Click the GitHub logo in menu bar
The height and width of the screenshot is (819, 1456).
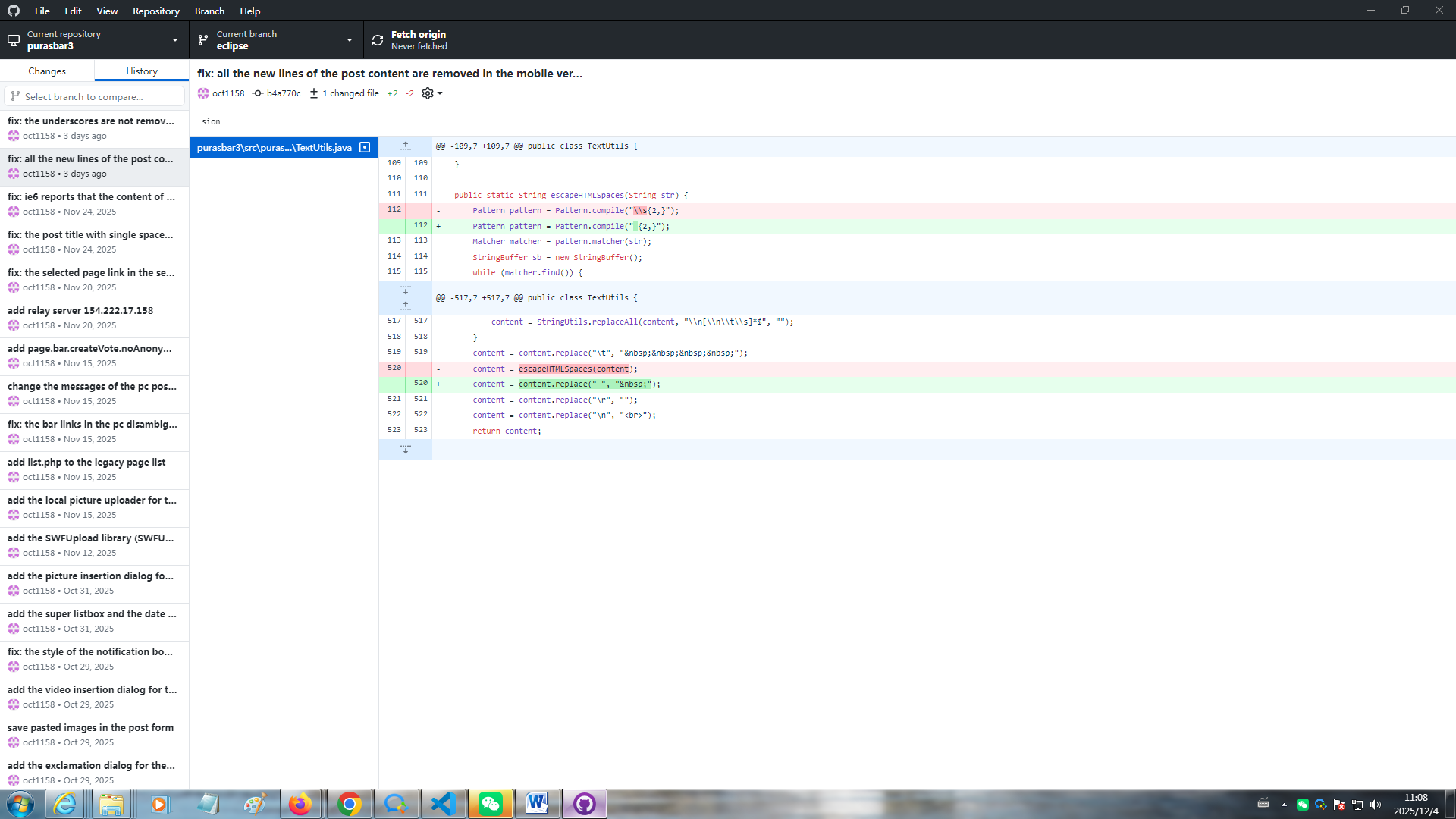coord(14,11)
